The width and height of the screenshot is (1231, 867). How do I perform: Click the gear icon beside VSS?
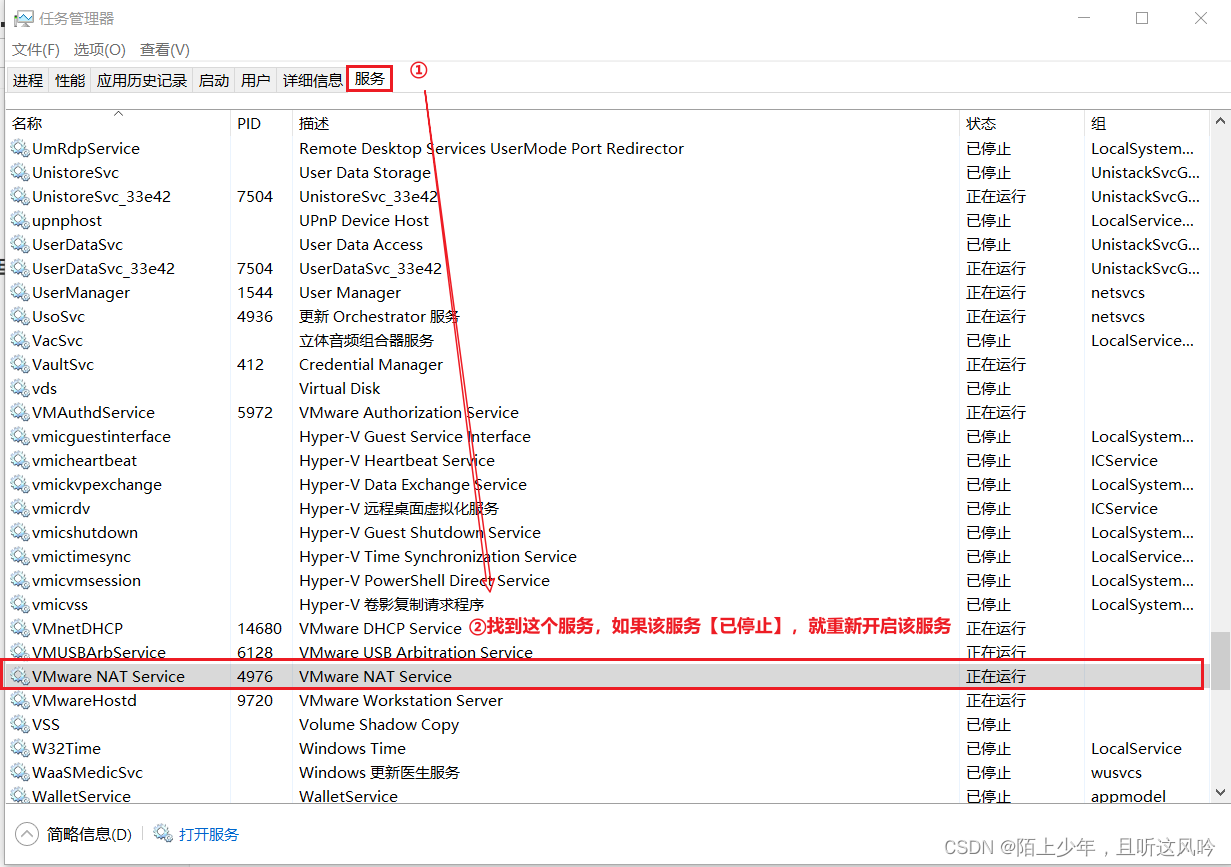click(x=20, y=724)
